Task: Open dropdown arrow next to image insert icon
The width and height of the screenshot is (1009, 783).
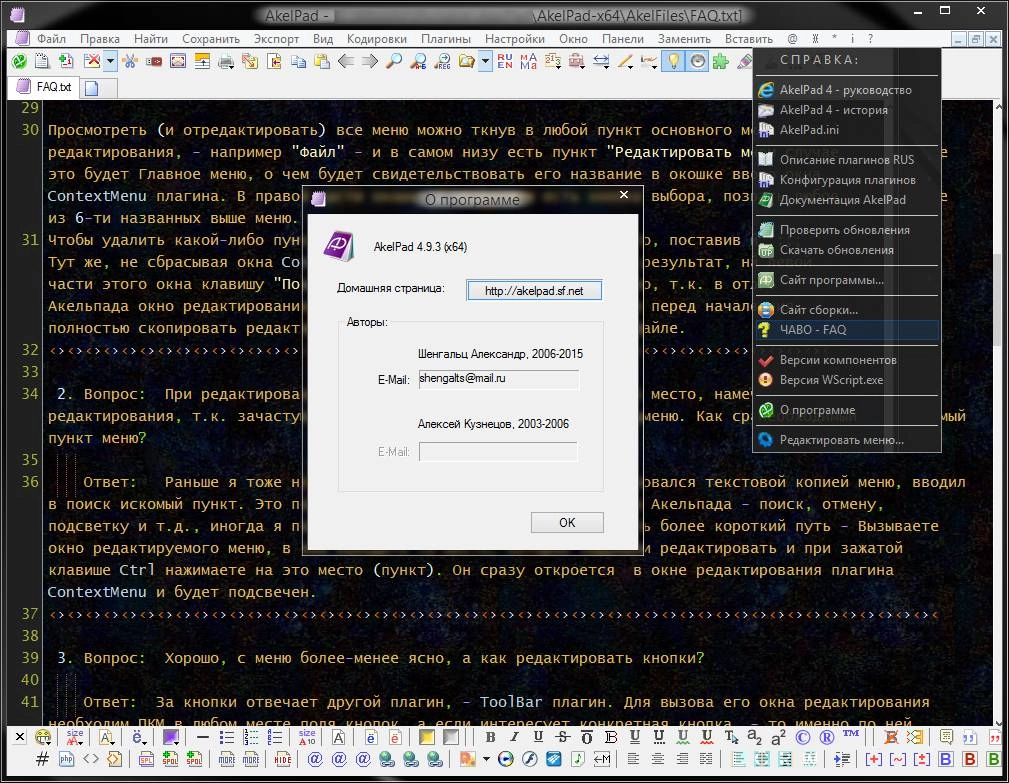Action: click(486, 759)
